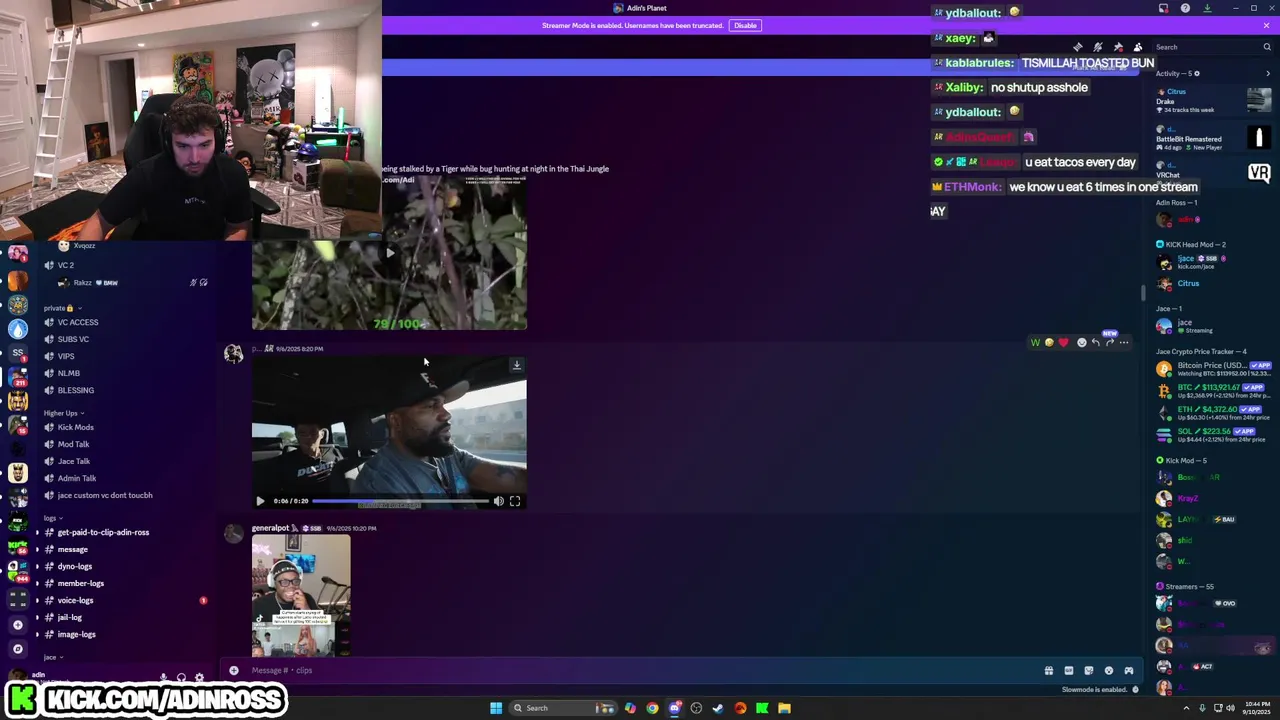
Task: Open the gift icon in message box
Action: [1048, 670]
